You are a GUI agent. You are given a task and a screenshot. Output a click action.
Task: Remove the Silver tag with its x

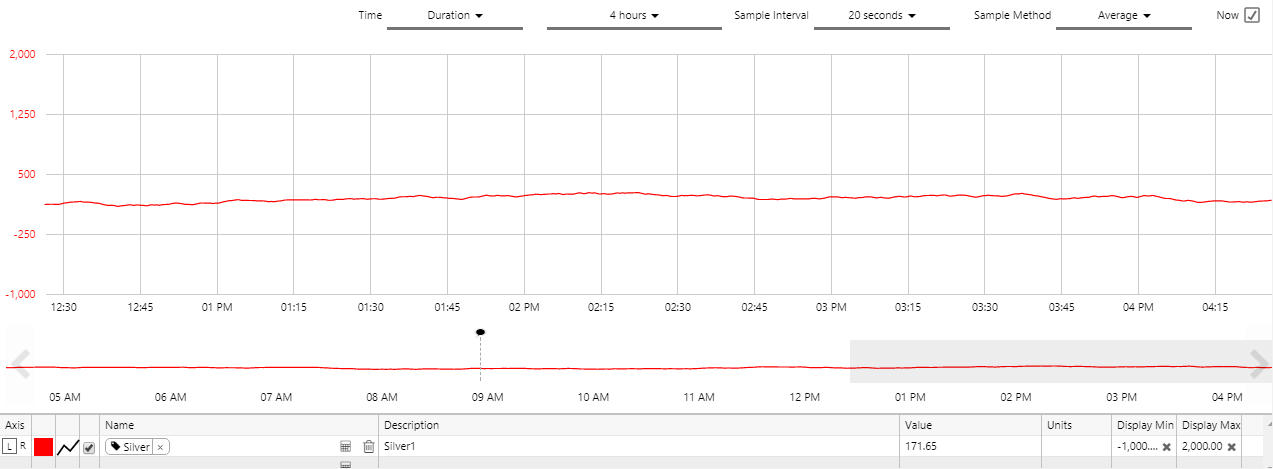[160, 447]
